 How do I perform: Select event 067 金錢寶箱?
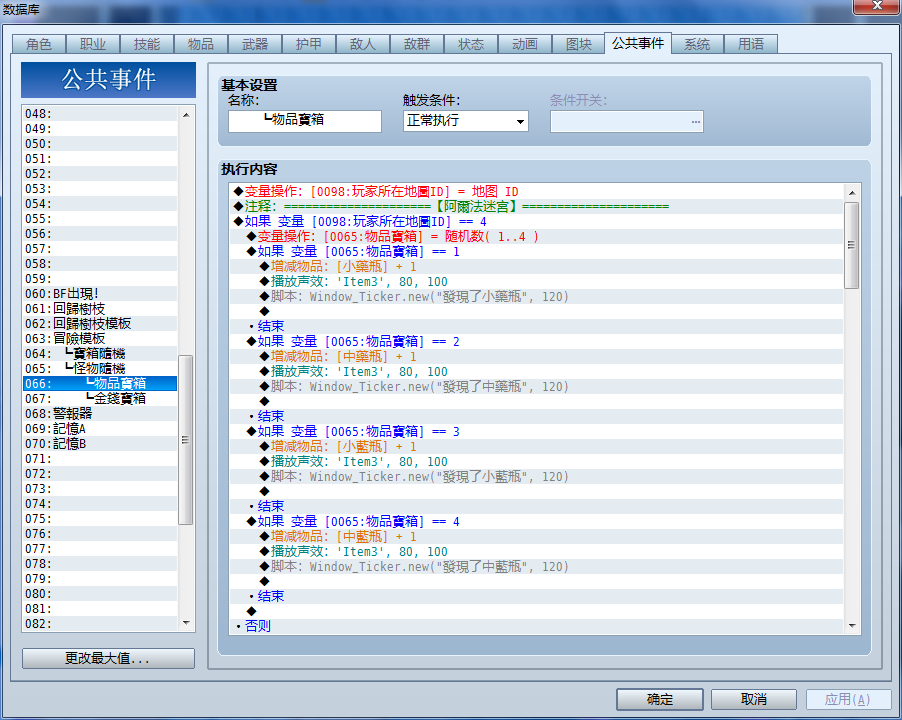[100, 399]
